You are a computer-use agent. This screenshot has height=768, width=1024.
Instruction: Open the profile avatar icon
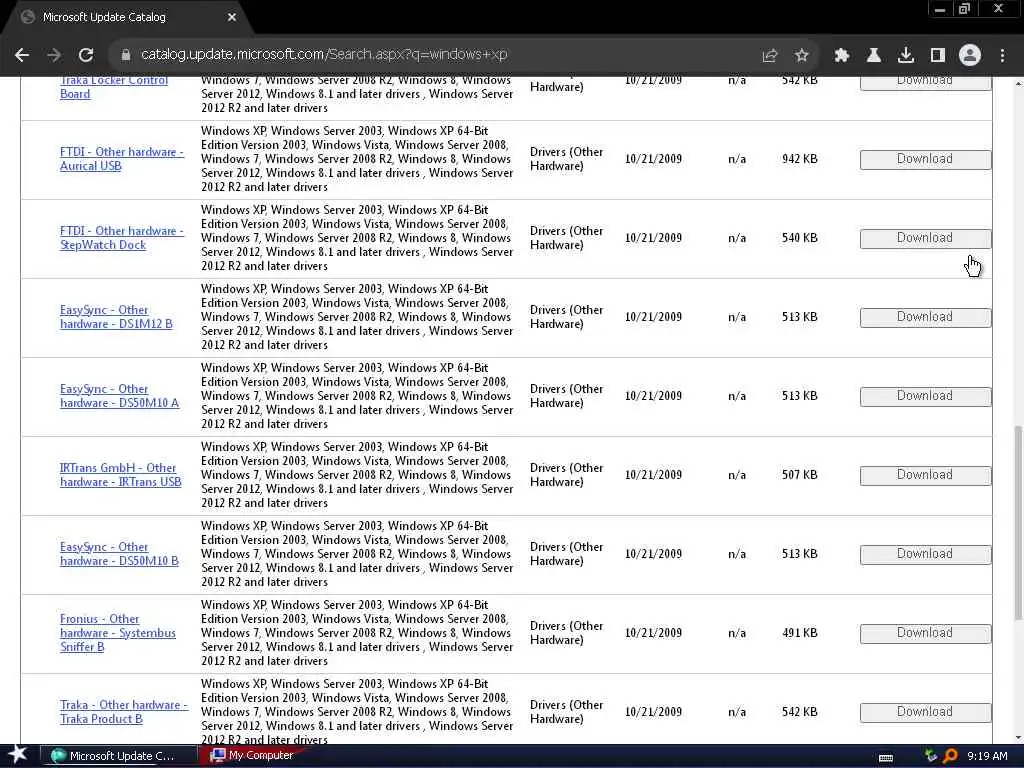click(970, 55)
